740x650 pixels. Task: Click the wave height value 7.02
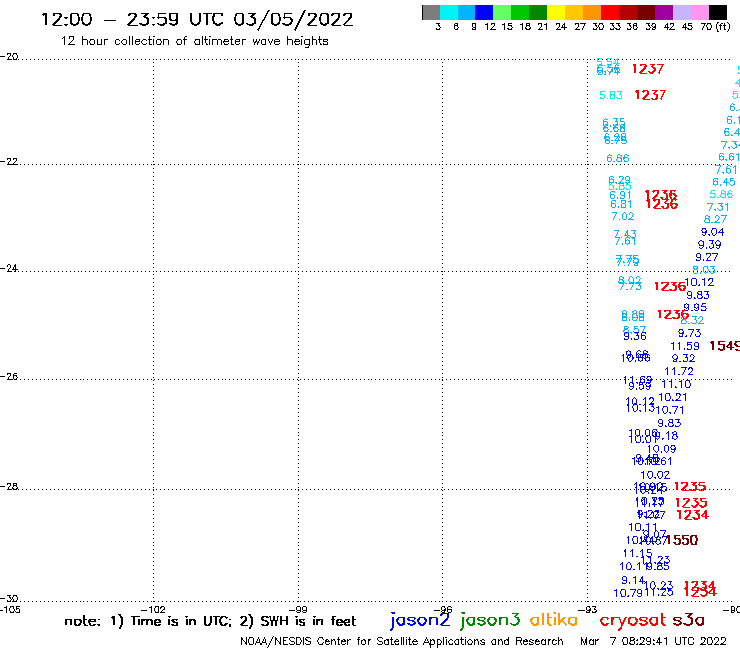pos(623,217)
